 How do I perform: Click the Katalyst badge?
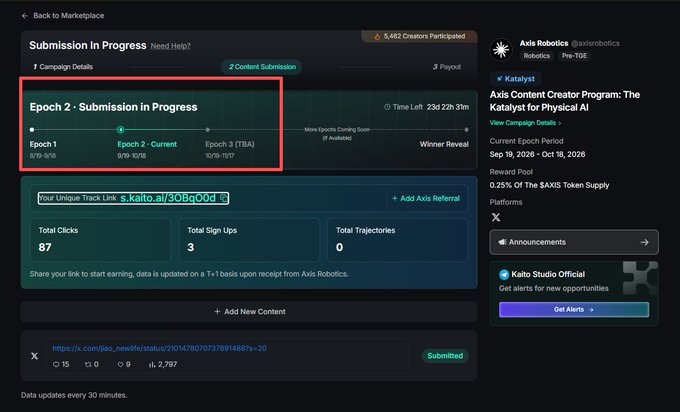[x=516, y=79]
